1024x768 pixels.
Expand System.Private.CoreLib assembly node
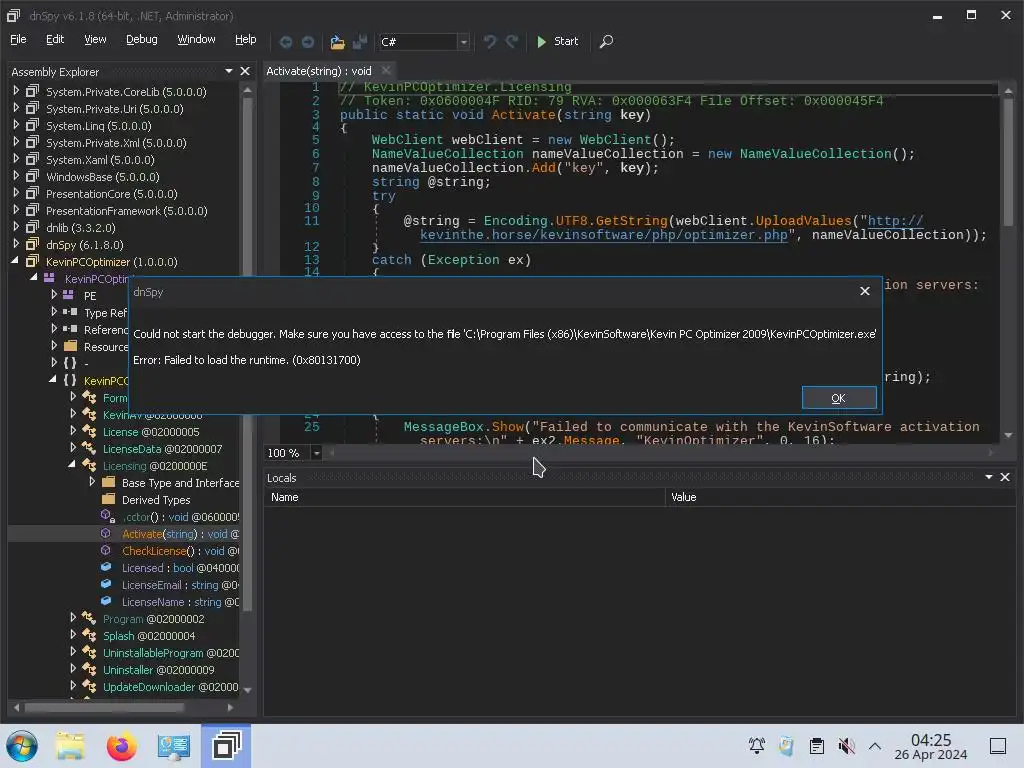point(16,91)
